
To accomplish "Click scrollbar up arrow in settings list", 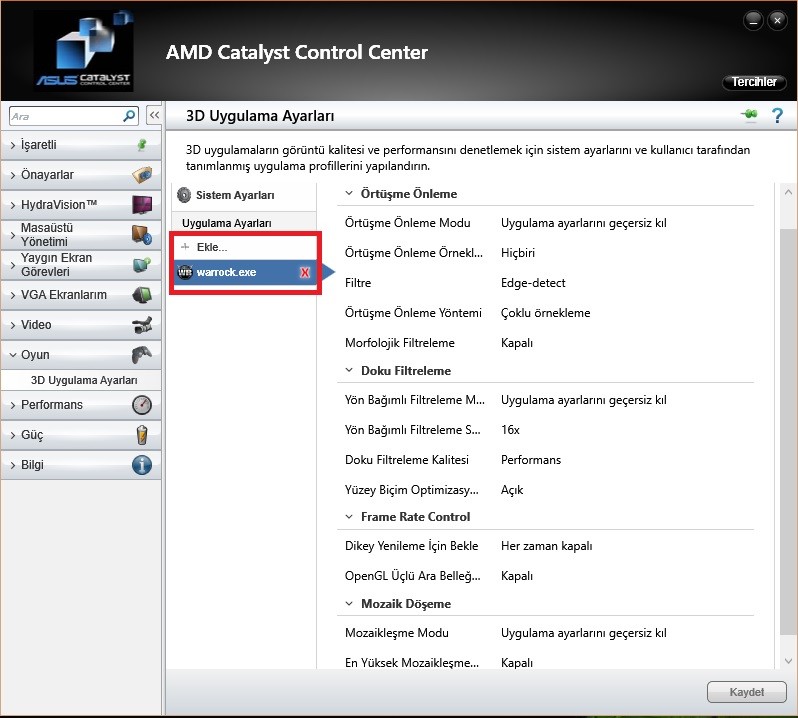I will pos(788,192).
